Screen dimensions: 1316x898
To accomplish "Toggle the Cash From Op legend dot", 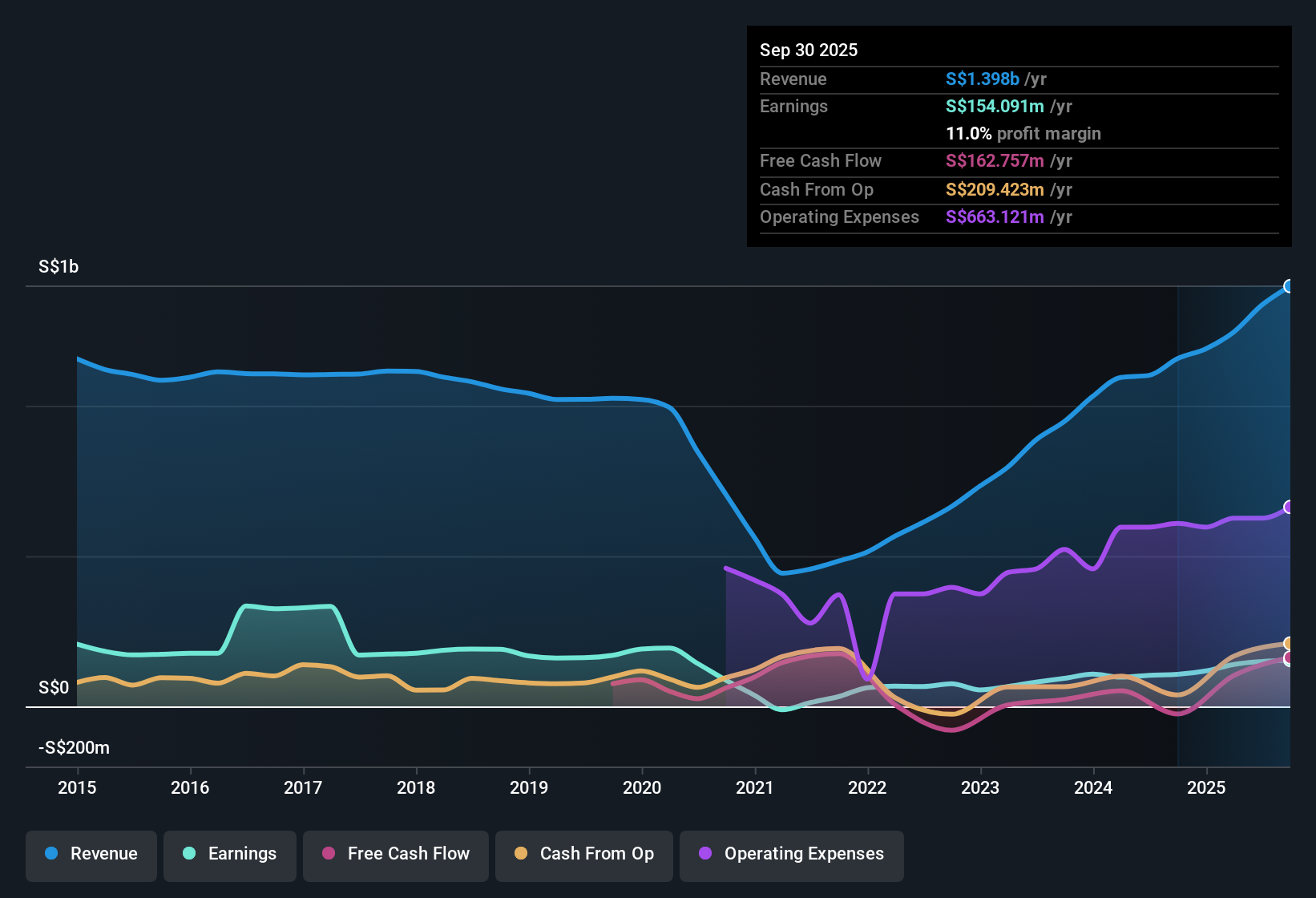I will [x=520, y=854].
